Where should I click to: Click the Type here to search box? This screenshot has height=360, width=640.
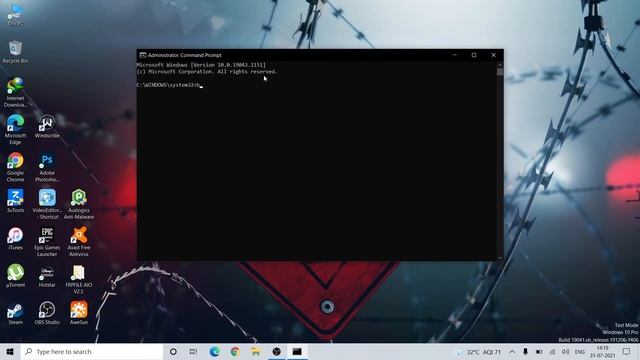pyautogui.click(x=92, y=351)
